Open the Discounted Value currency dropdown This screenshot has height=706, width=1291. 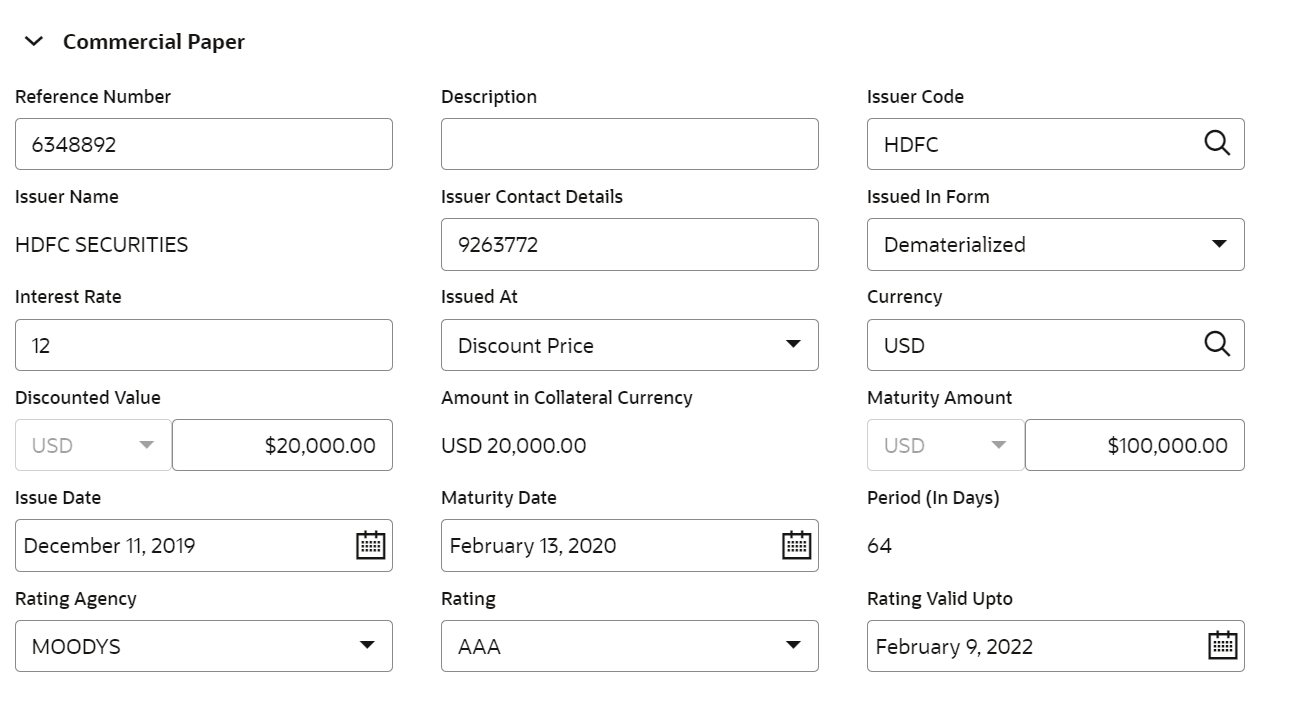(93, 445)
